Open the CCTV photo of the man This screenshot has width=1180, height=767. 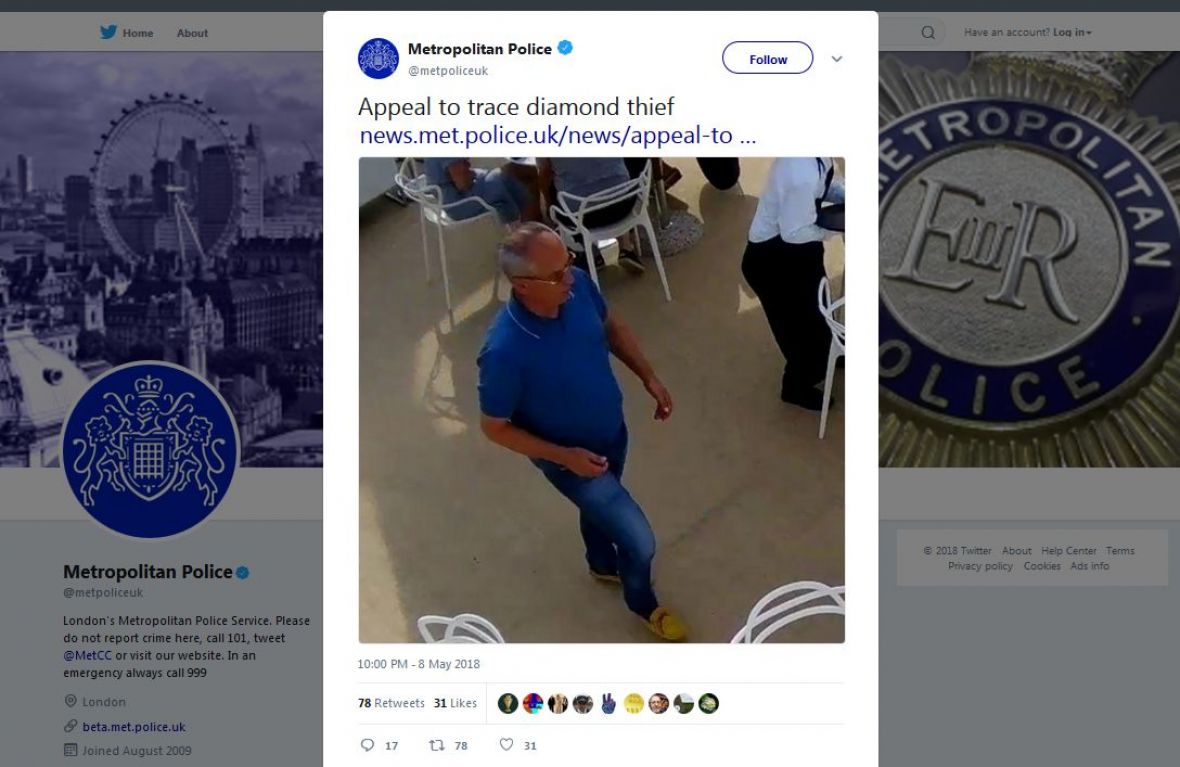tap(601, 399)
